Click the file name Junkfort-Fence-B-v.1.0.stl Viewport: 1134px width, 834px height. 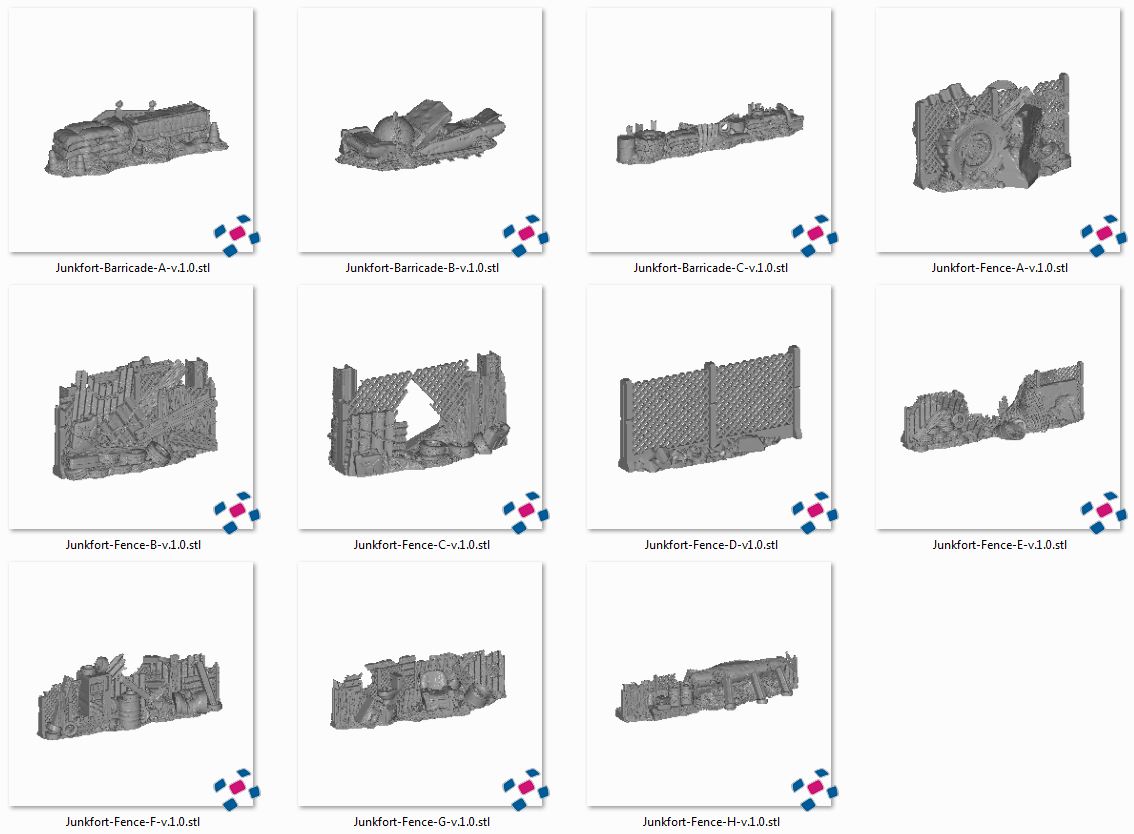(x=133, y=545)
